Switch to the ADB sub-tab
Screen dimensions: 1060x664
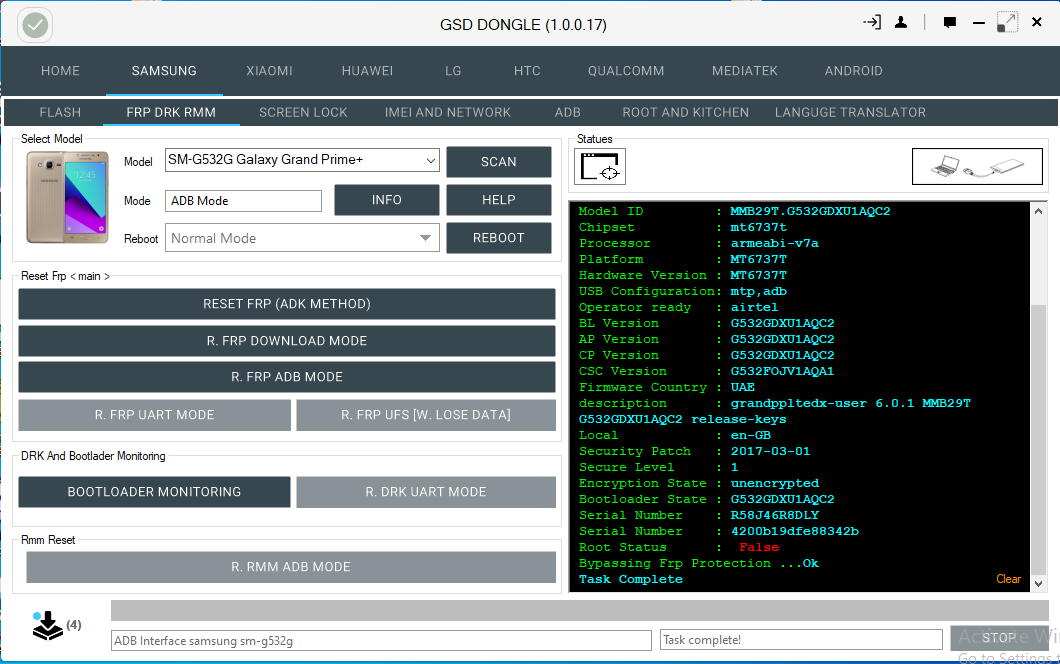(567, 112)
